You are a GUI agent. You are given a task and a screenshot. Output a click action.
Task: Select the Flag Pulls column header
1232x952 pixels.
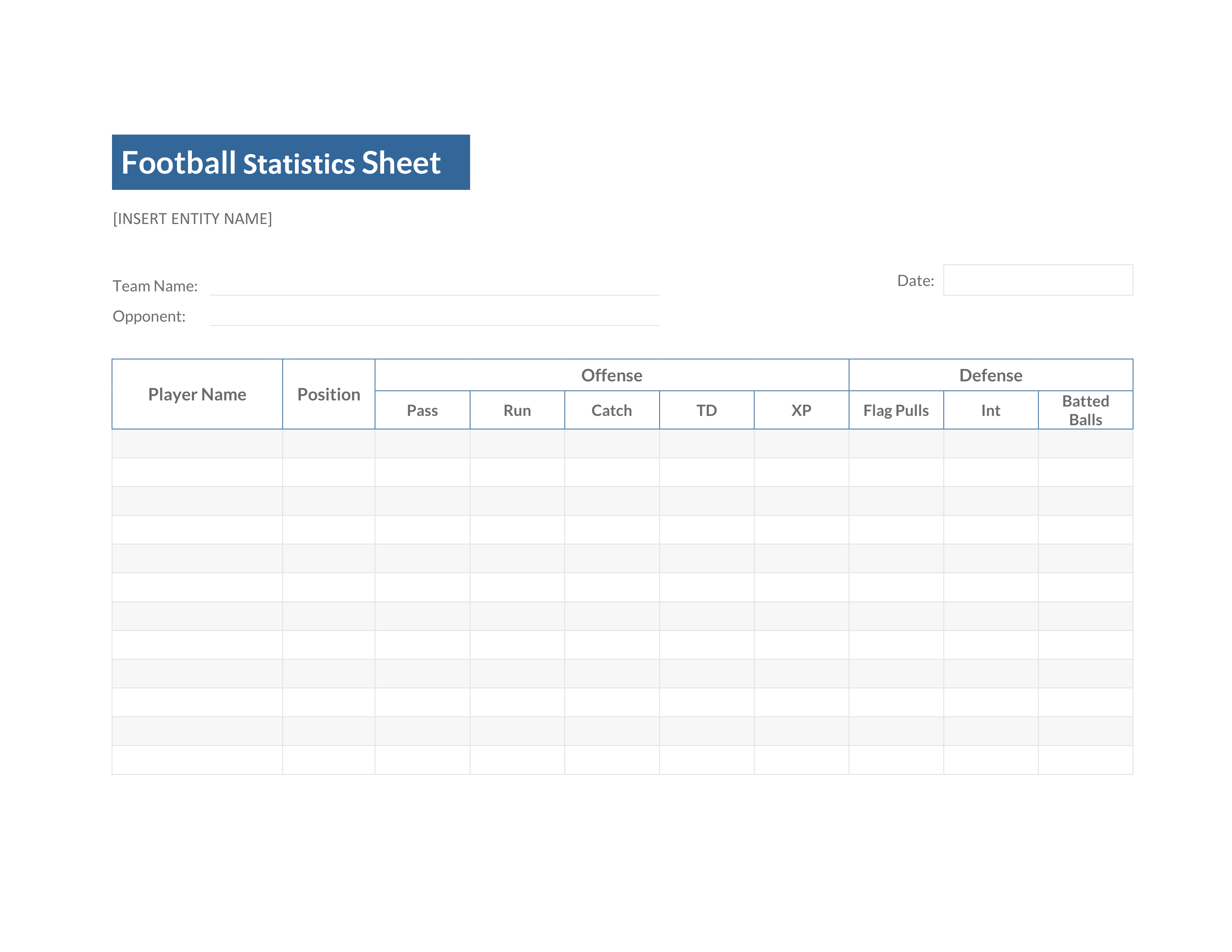(x=896, y=410)
